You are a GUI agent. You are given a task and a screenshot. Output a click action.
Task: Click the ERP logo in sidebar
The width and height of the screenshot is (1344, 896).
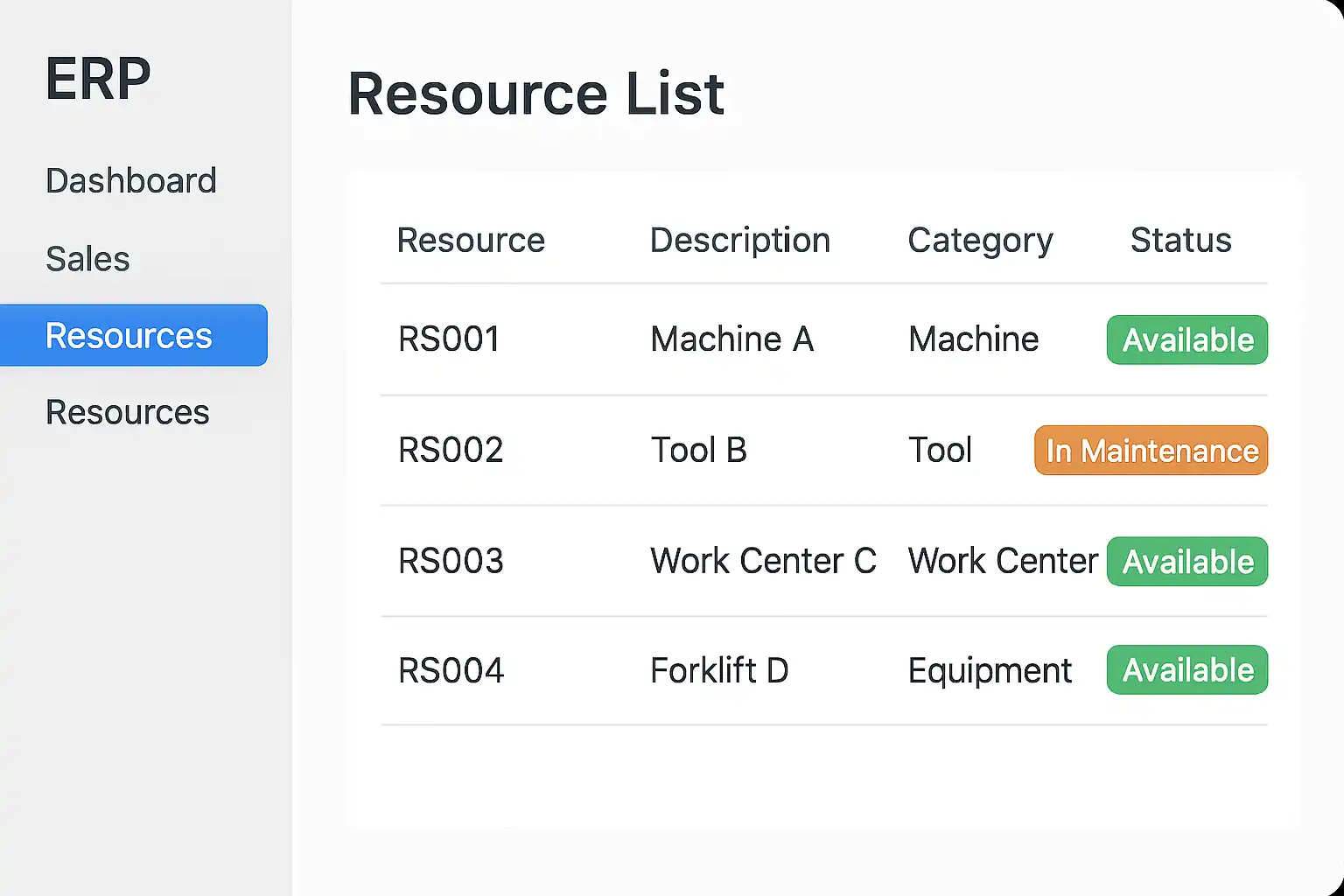pyautogui.click(x=98, y=79)
